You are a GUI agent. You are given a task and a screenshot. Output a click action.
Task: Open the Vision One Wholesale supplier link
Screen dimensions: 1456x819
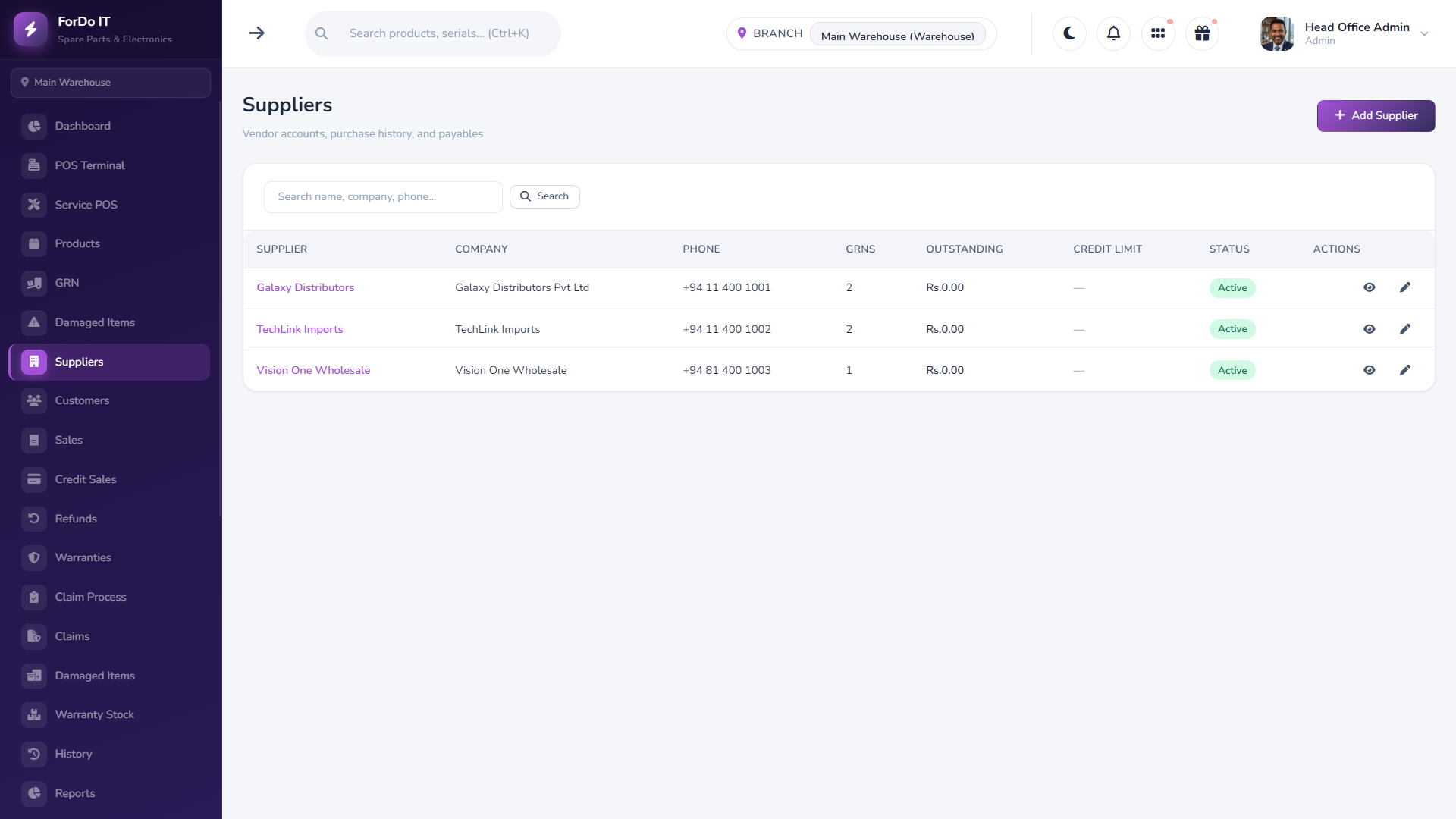pos(313,370)
